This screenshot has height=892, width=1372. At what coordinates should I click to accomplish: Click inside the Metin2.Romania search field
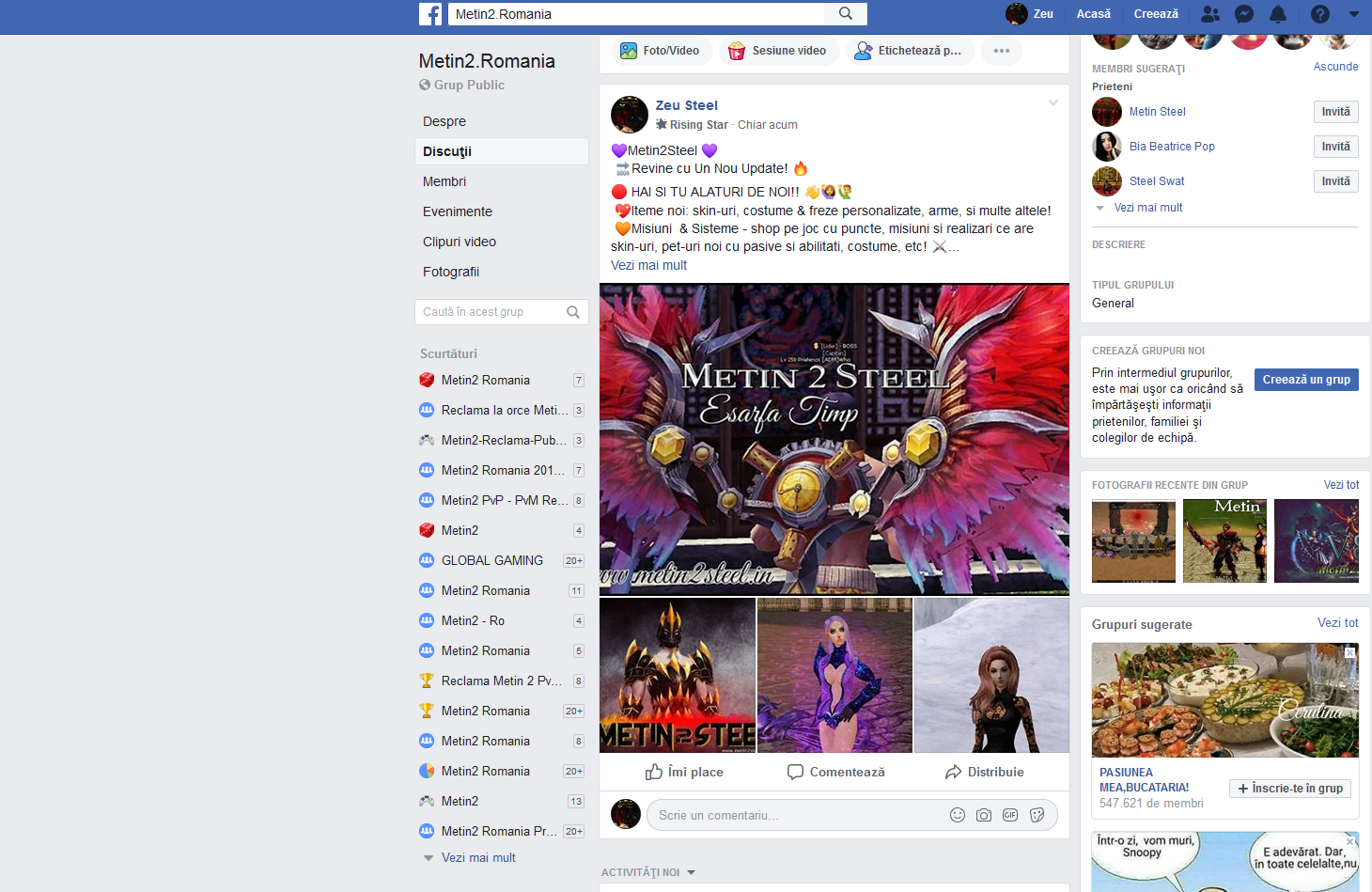coord(637,14)
